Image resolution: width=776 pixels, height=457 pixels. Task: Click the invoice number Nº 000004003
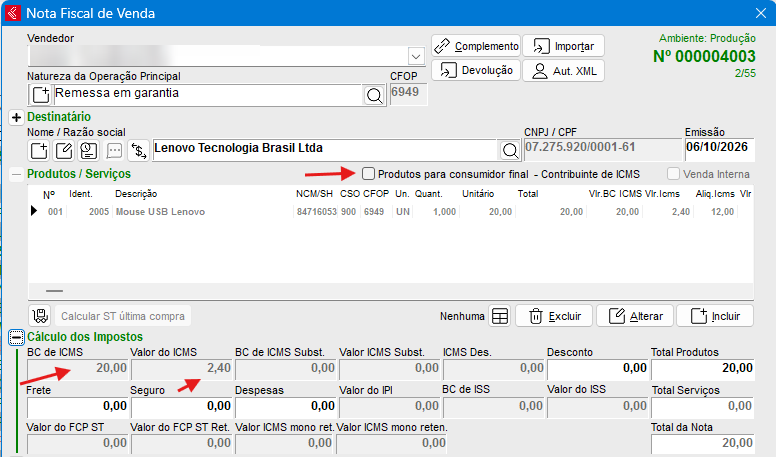[704, 56]
